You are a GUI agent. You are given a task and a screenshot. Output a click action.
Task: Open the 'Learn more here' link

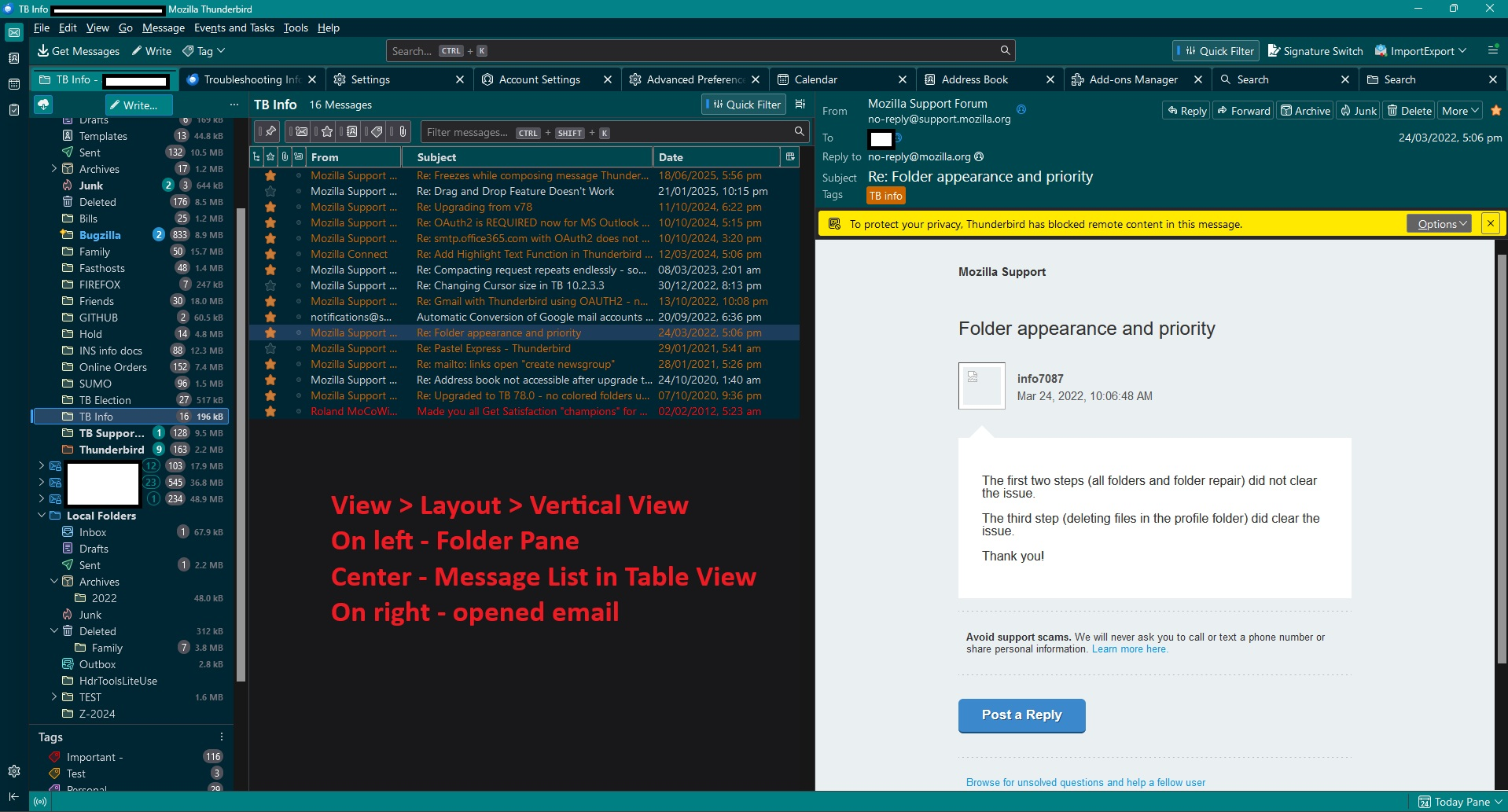coord(1129,649)
